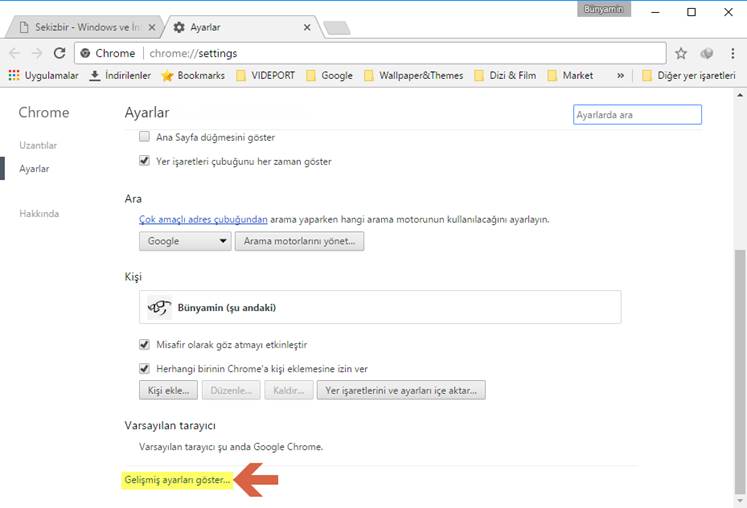Open the VIDEPORT bookmark folder

(x=265, y=75)
